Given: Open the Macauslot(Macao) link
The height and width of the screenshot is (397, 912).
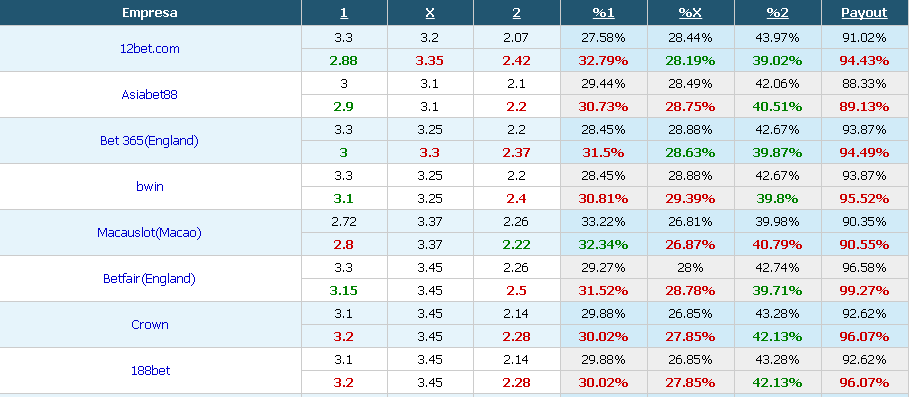Looking at the screenshot, I should click(149, 233).
